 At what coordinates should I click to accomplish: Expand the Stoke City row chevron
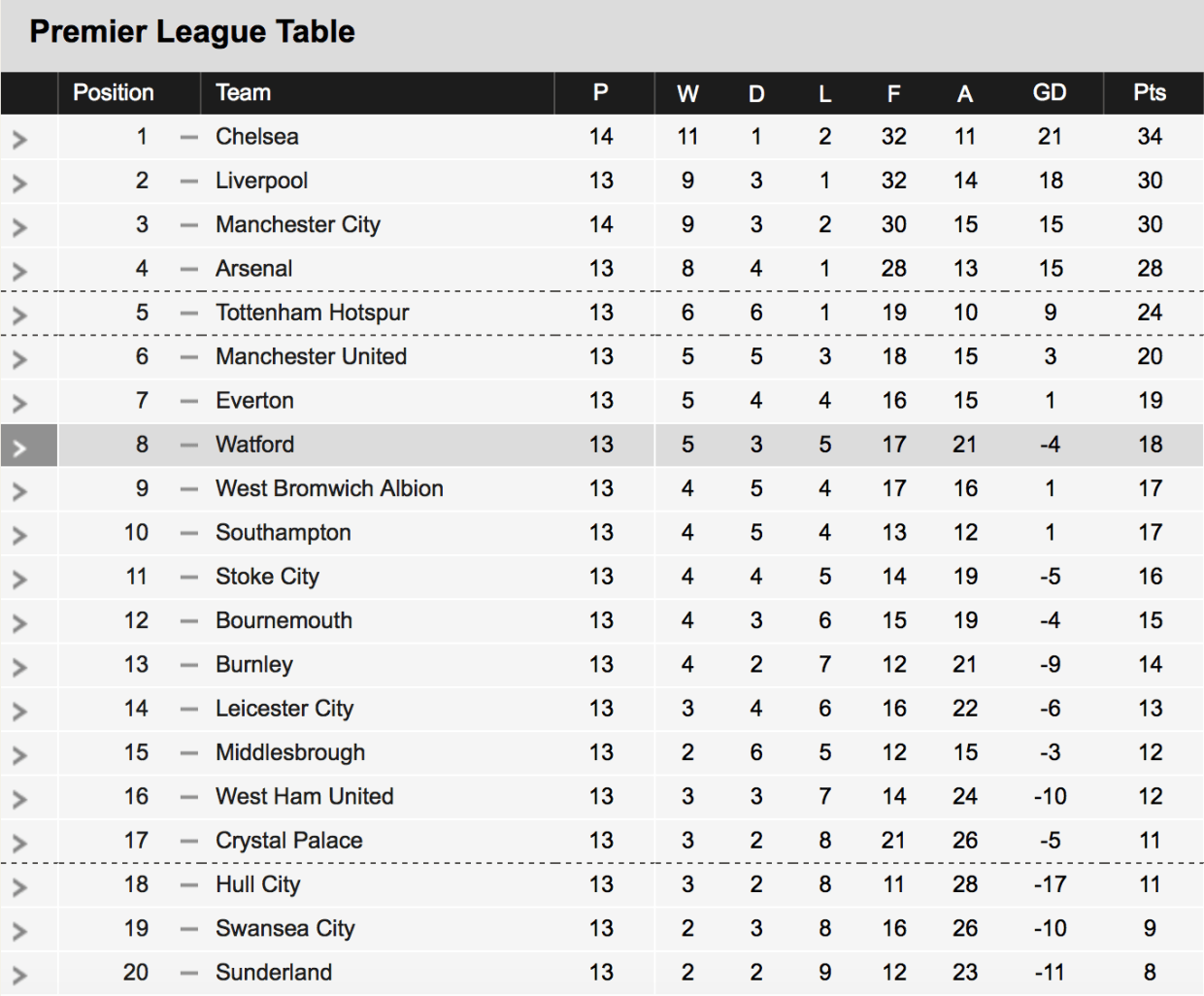pyautogui.click(x=19, y=581)
